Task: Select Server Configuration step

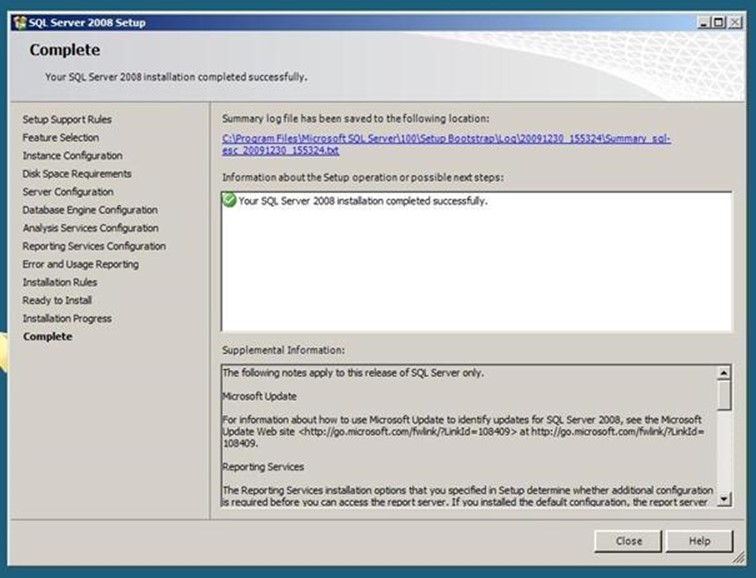Action: coord(68,191)
